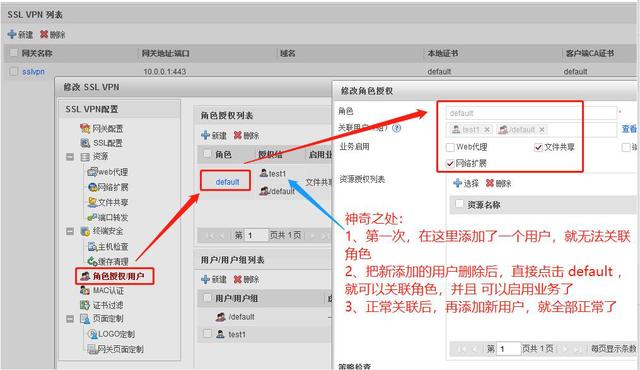
Task: Collapse the 页面定制 tree node
Action: (x=70, y=319)
